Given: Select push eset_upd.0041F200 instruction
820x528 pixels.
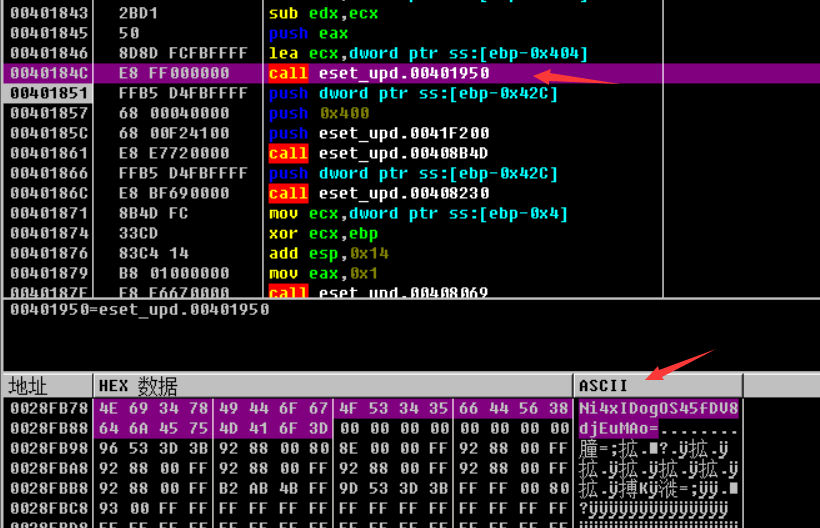Looking at the screenshot, I should coord(379,133).
